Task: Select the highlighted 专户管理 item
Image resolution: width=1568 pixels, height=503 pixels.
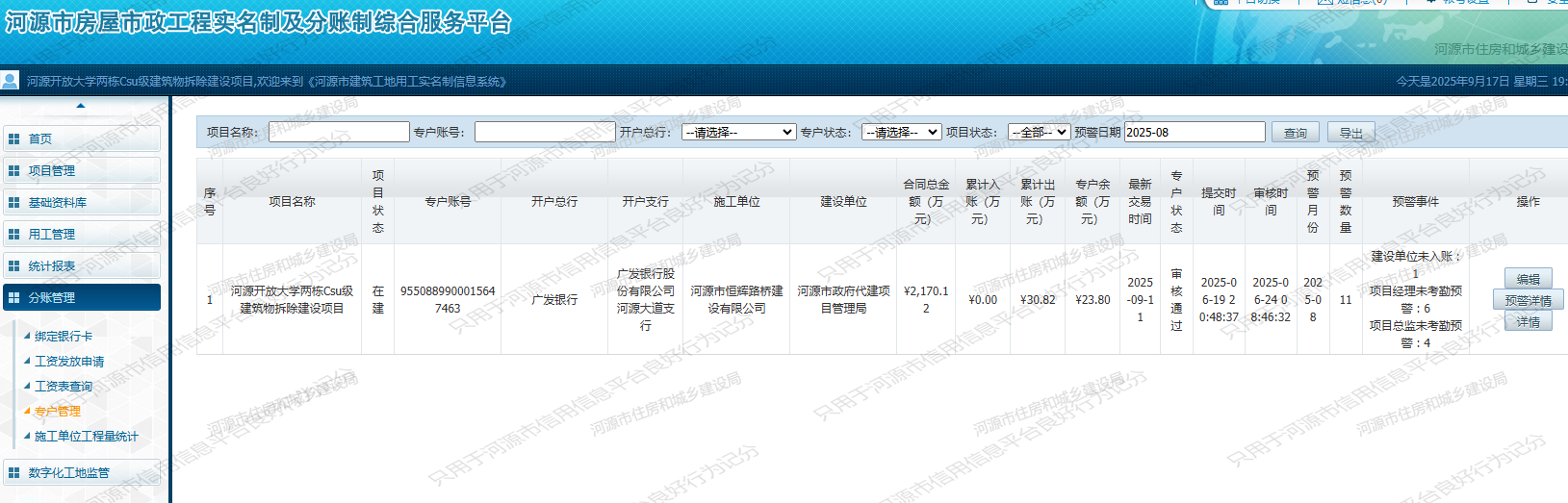Action: tap(58, 412)
